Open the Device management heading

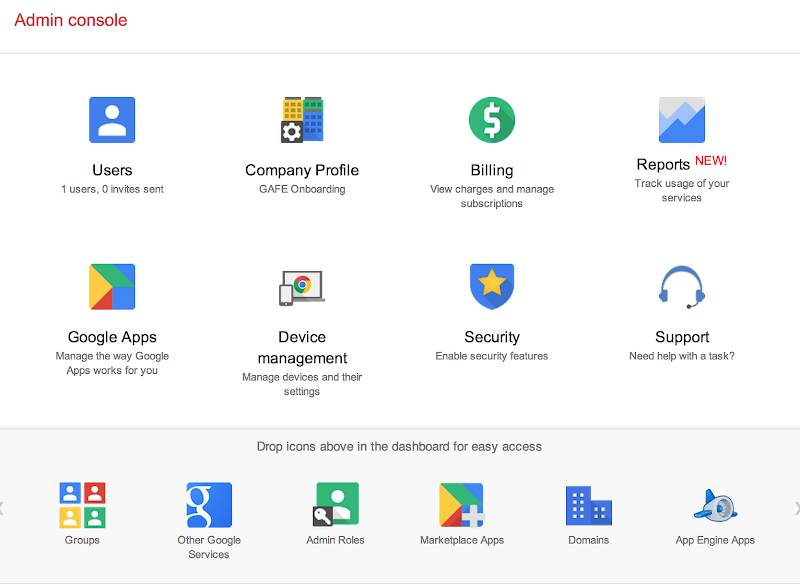[302, 347]
